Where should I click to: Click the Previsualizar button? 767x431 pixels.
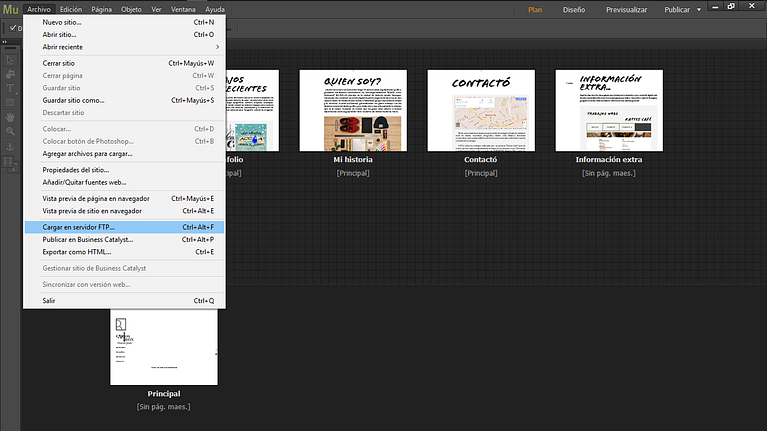(x=626, y=10)
